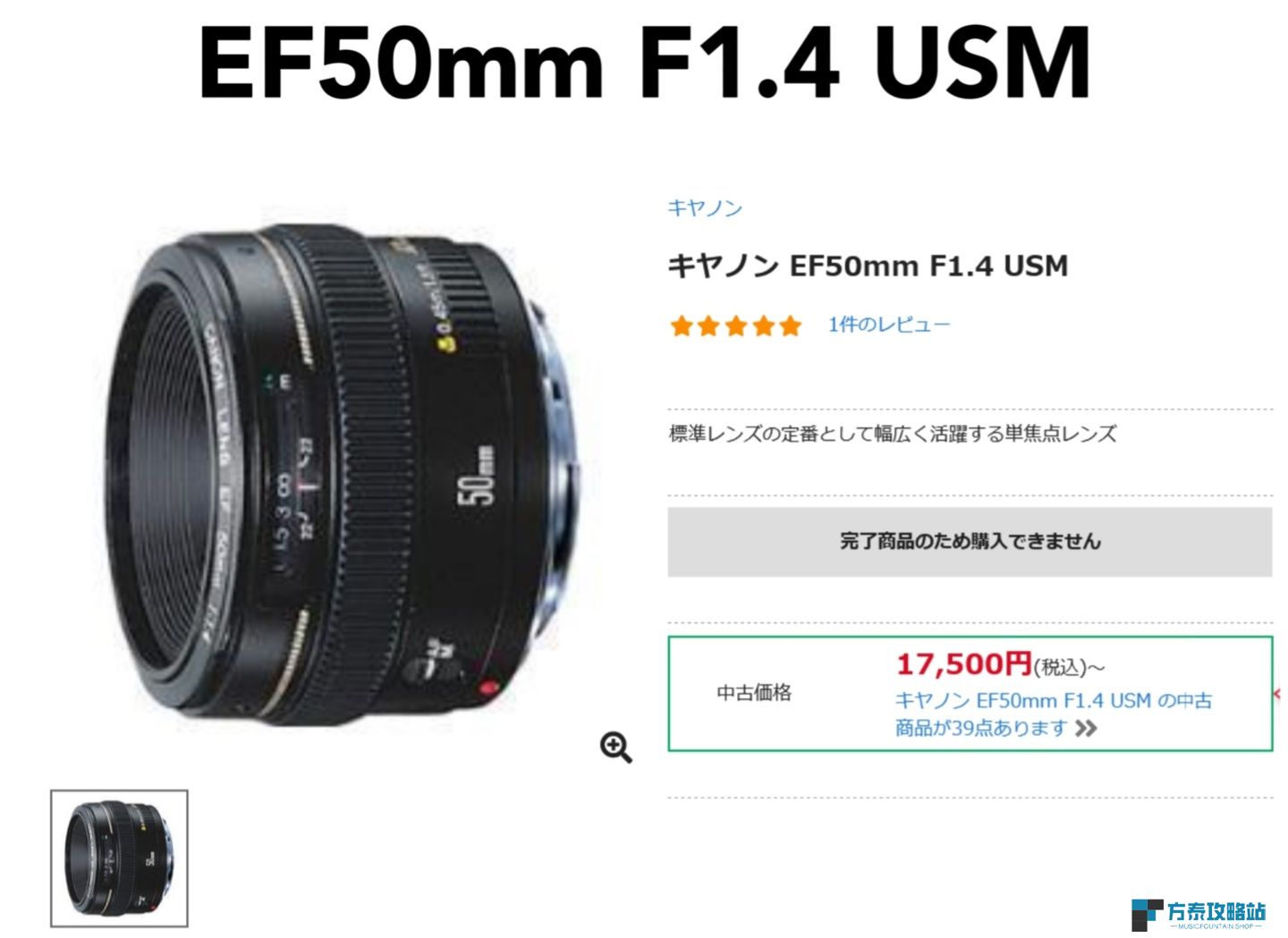Click the MUSICFOUNTAIN.SHOP watermark text
This screenshot has width=1288, height=938.
[1216, 927]
